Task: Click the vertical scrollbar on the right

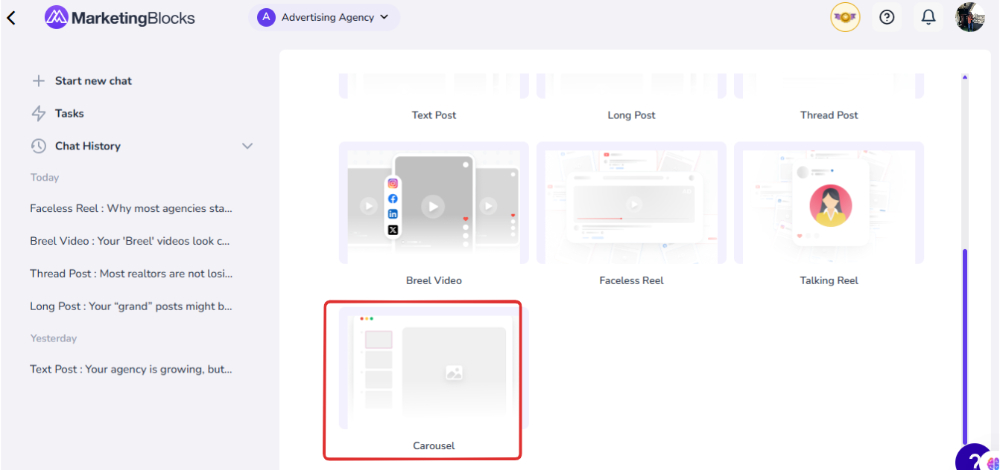Action: tap(965, 340)
